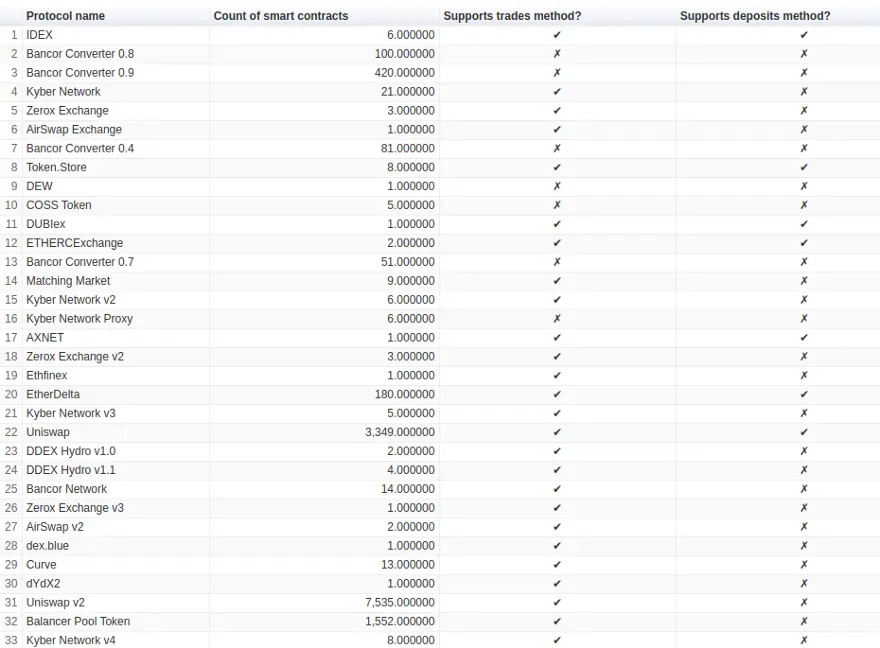Click deposits checkmark in EtherDelta row
Screen dimensions: 880x648
tap(804, 394)
